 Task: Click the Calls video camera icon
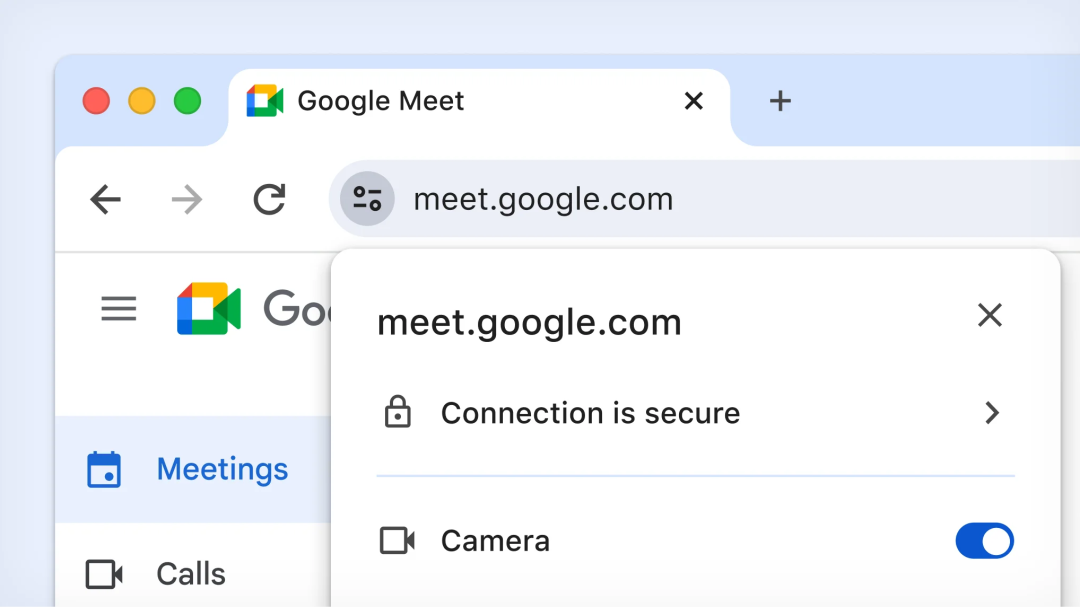pyautogui.click(x=104, y=574)
